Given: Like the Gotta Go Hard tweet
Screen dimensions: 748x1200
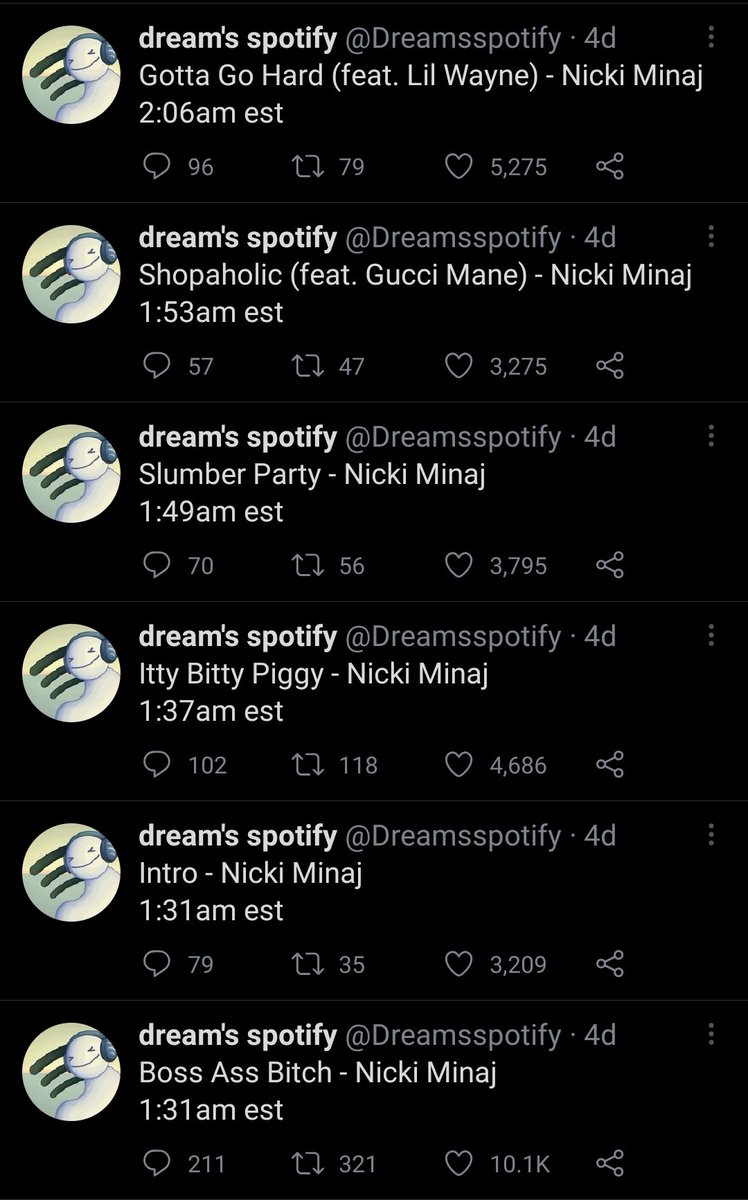Looking at the screenshot, I should pos(458,167).
